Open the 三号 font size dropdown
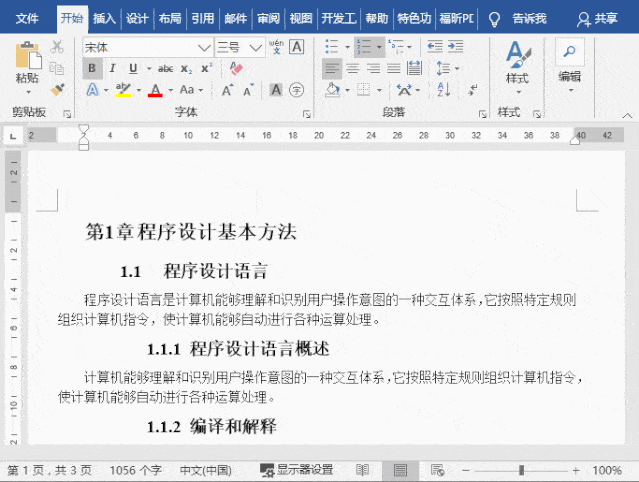Image resolution: width=639 pixels, height=482 pixels. click(x=256, y=48)
